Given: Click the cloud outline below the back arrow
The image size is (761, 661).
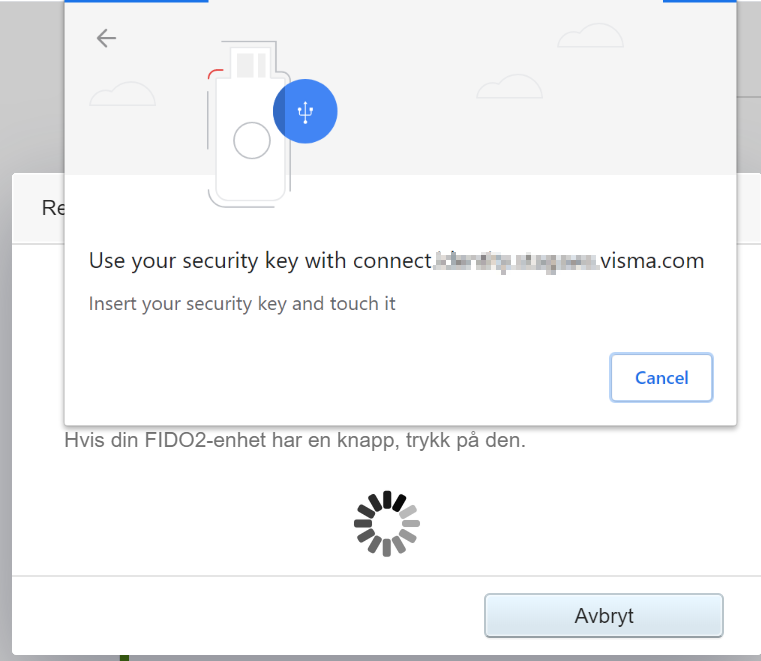Looking at the screenshot, I should point(122,94).
